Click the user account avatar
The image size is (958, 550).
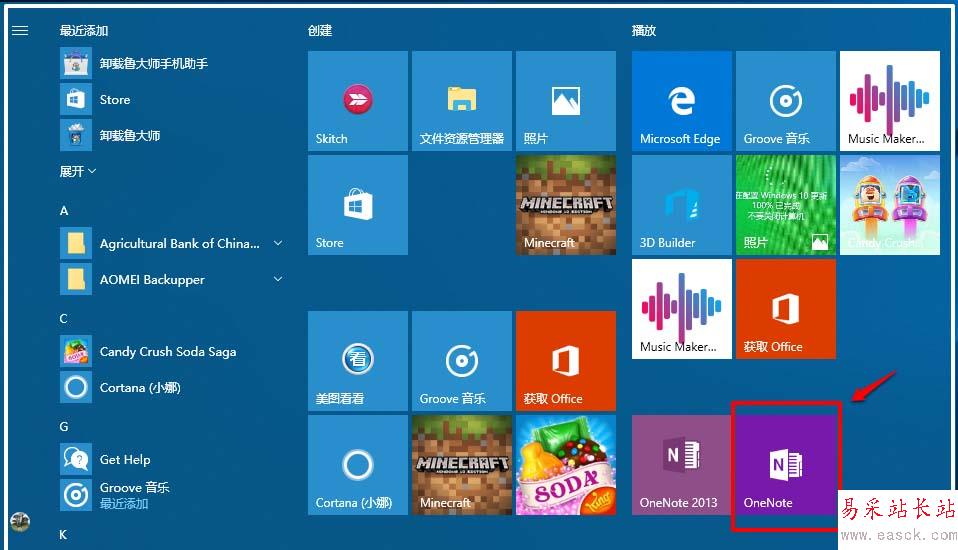click(x=20, y=521)
